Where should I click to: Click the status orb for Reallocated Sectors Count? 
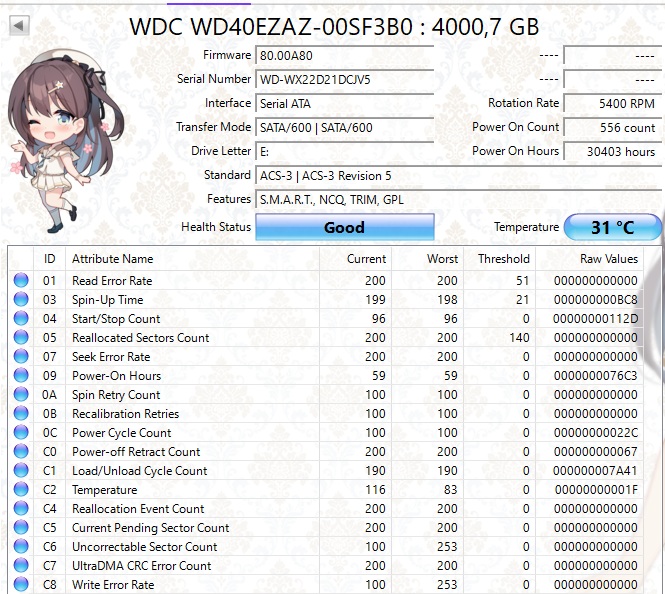pyautogui.click(x=21, y=337)
